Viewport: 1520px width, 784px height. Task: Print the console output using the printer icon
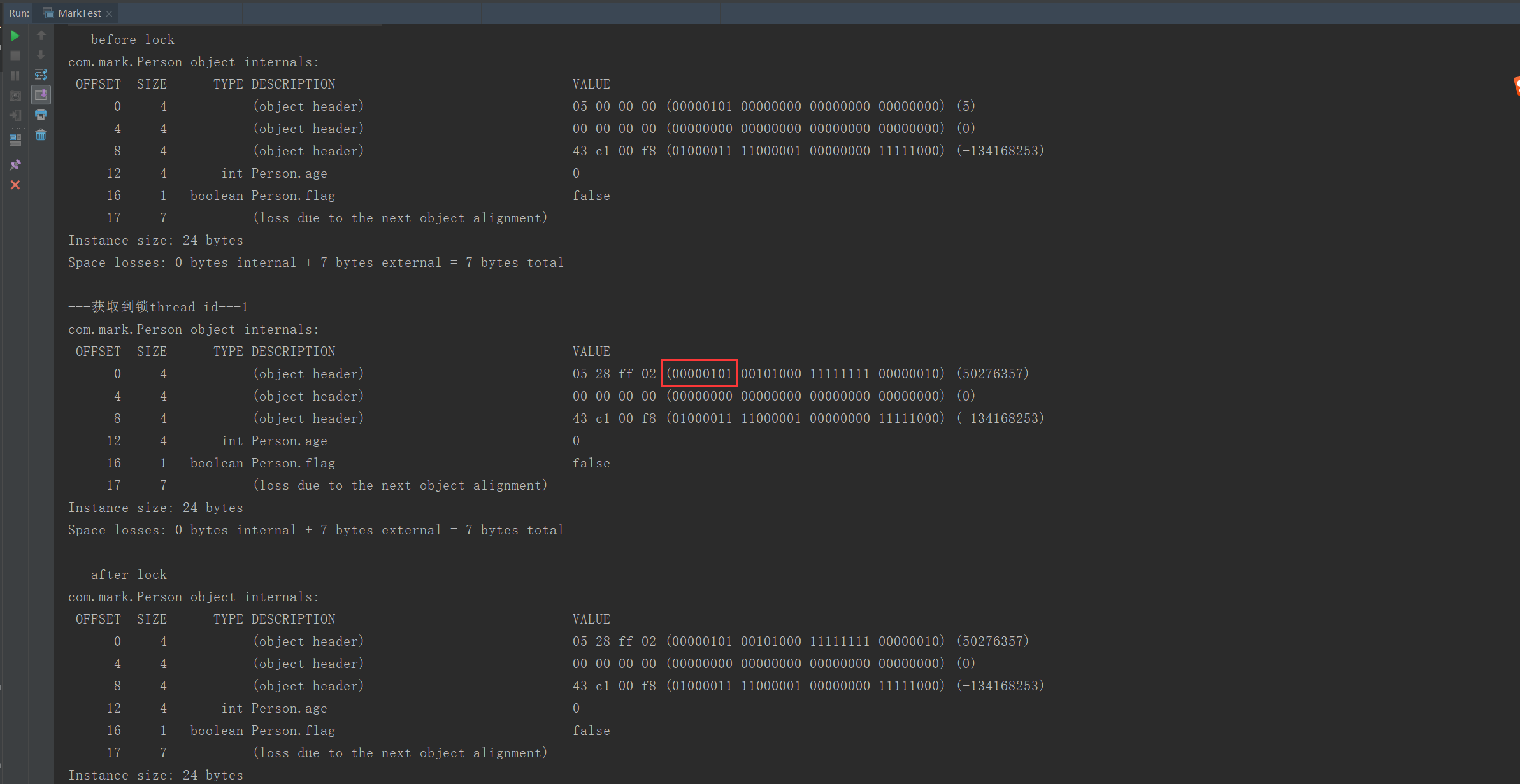(x=41, y=115)
